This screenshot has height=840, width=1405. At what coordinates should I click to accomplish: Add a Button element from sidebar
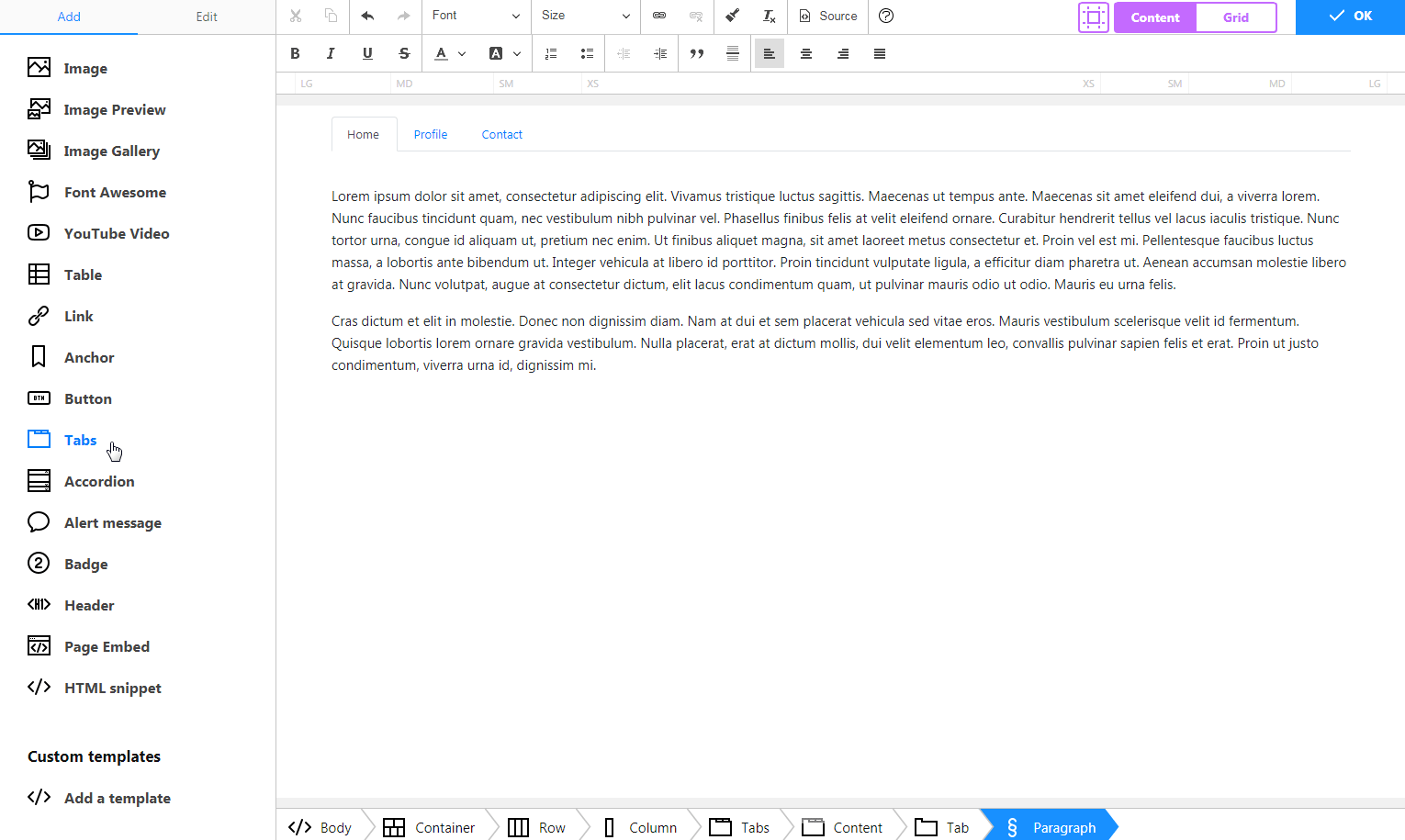70,398
